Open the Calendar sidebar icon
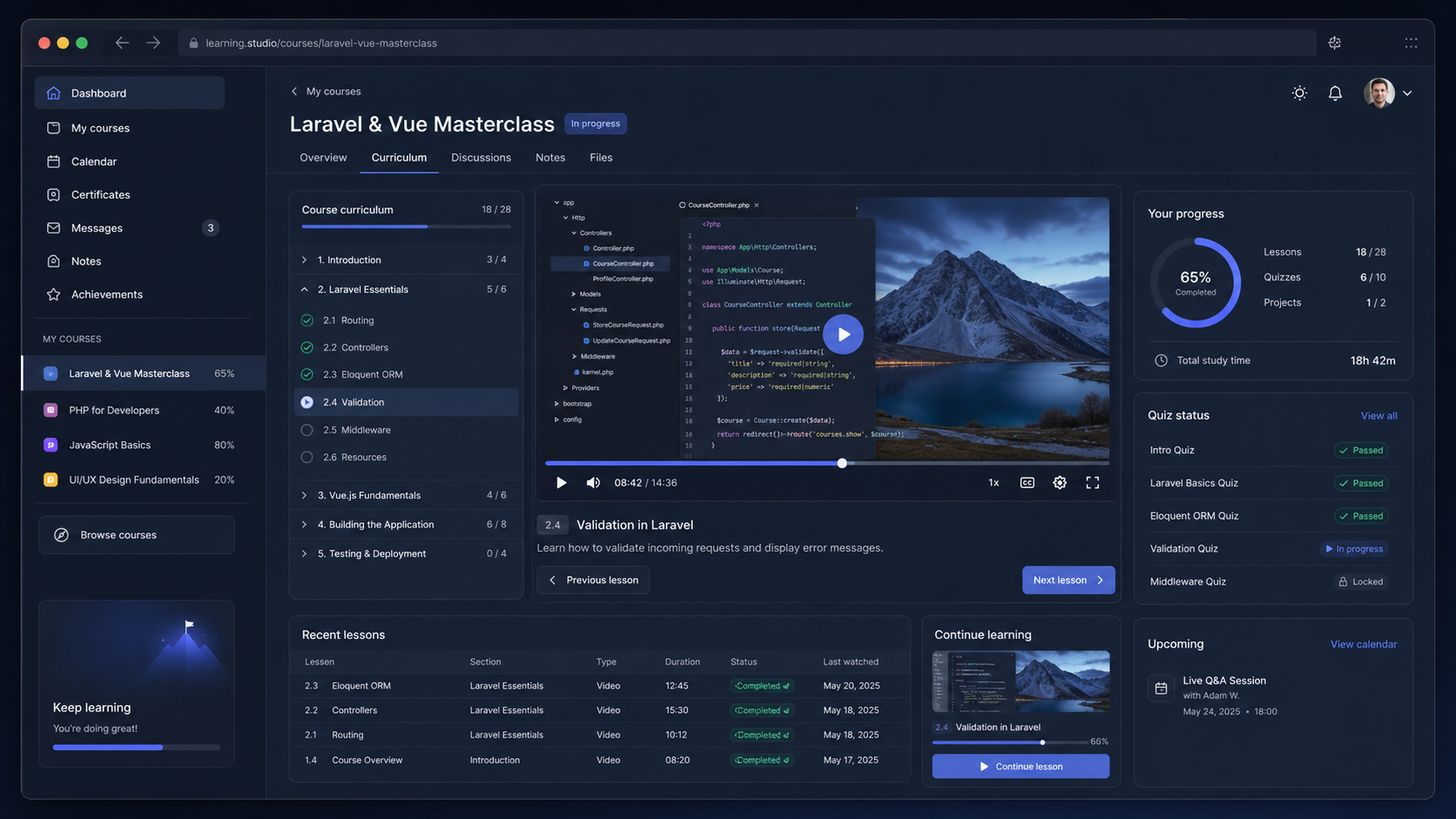This screenshot has width=1456, height=819. pos(53,161)
